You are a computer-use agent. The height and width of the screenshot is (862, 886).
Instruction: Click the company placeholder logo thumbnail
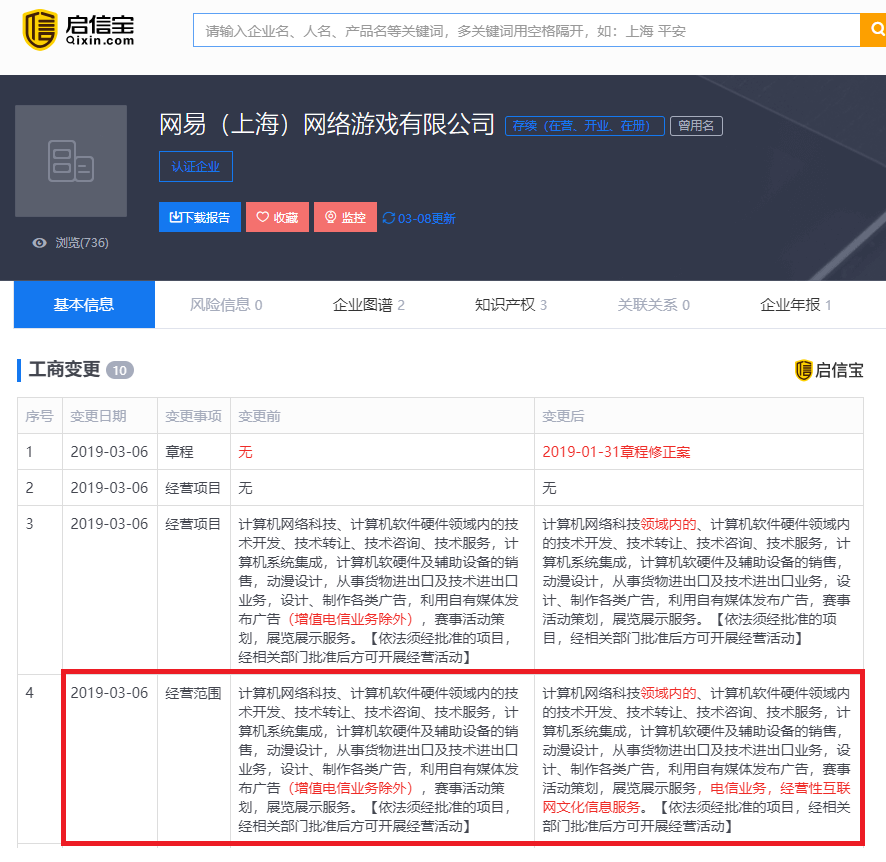pos(71,161)
